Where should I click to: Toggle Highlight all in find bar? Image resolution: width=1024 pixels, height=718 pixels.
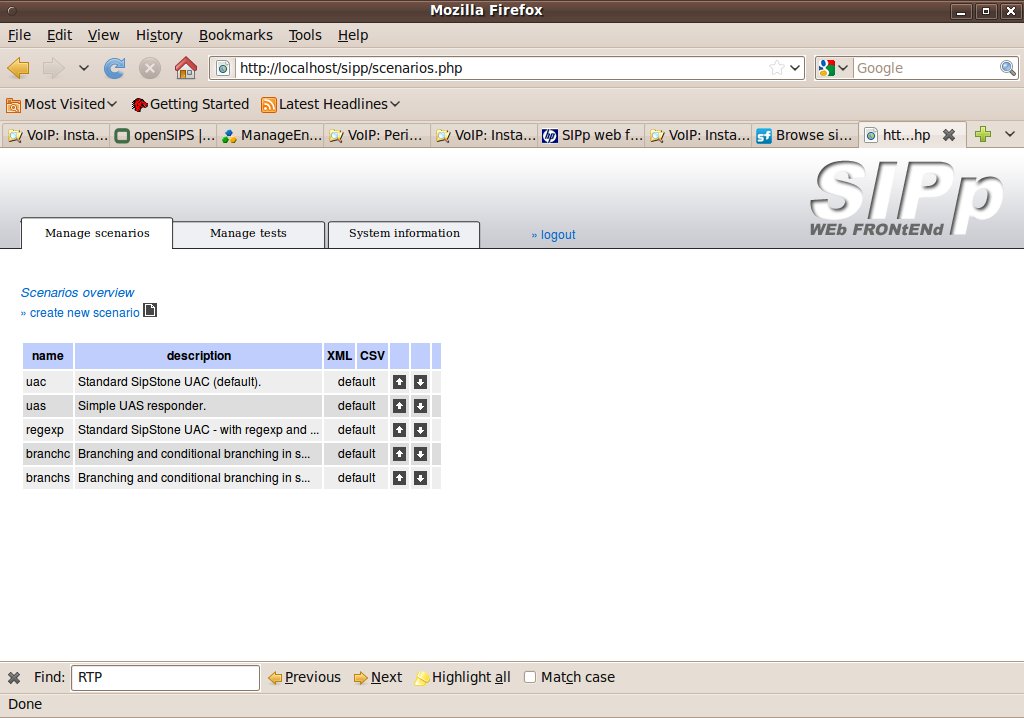[x=462, y=677]
